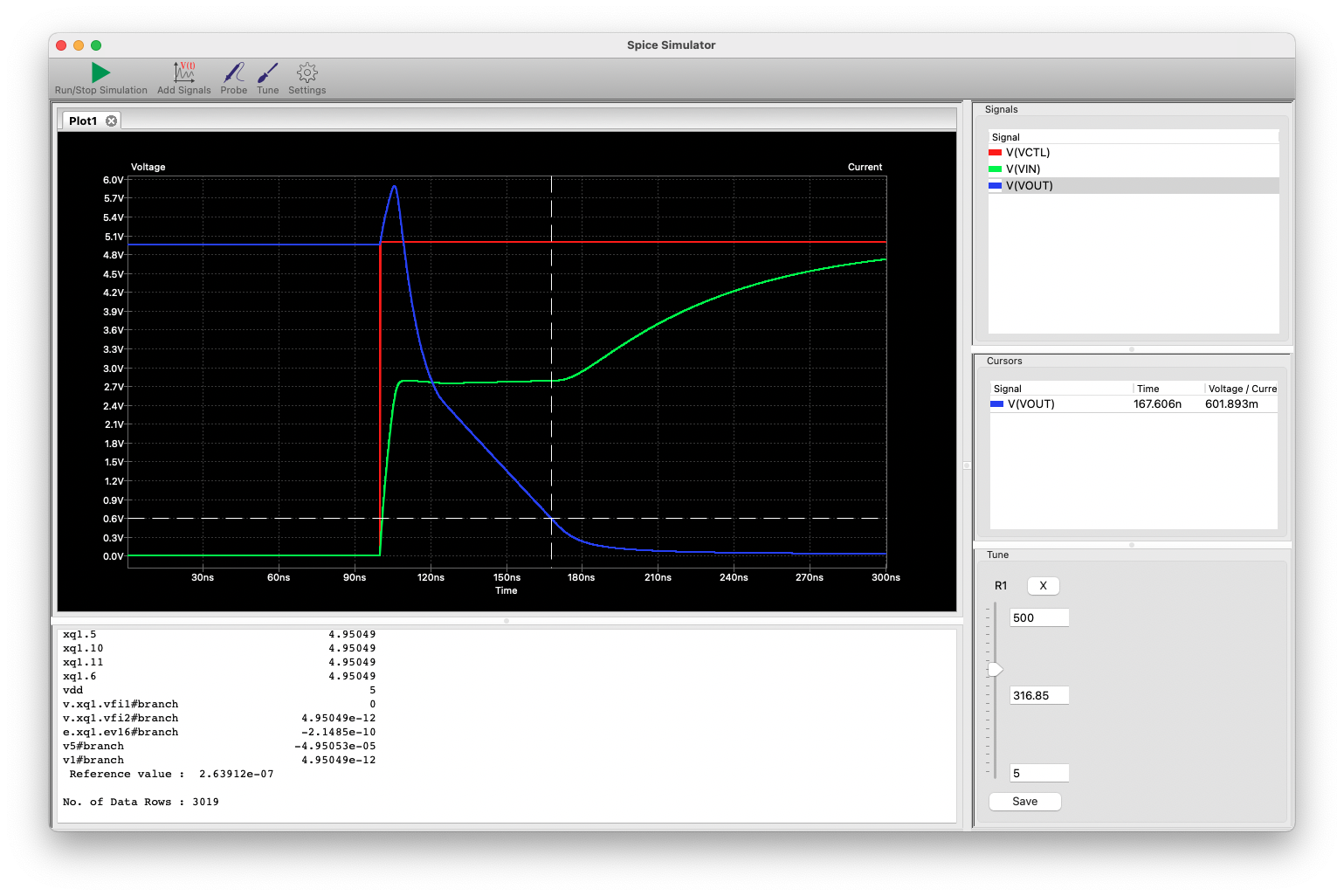
Task: Click the vdd row in output log
Action: (219, 691)
